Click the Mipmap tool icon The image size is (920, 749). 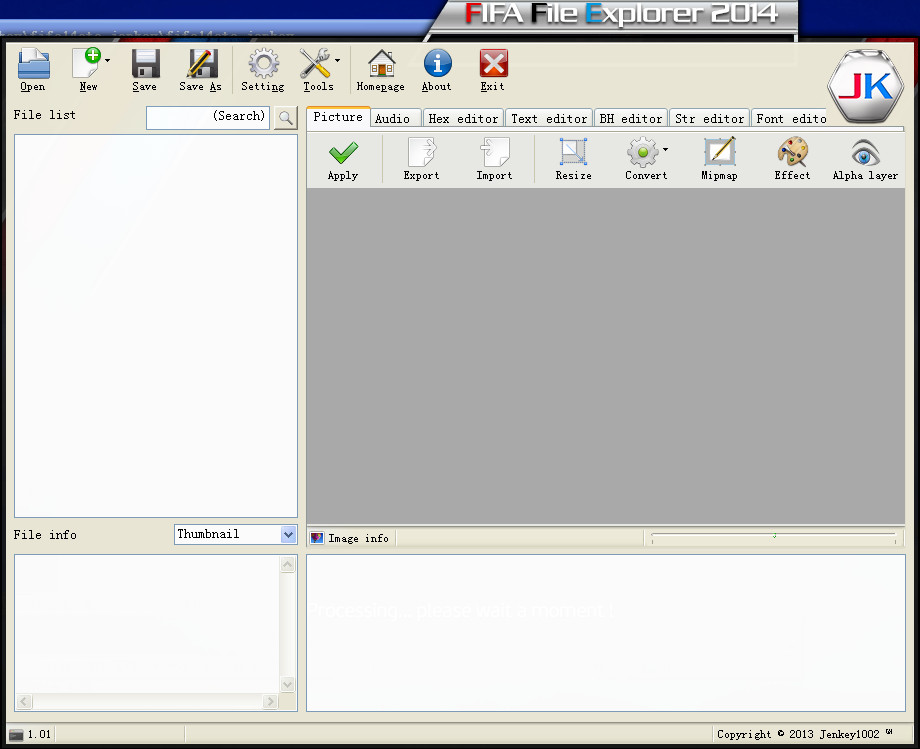(x=720, y=152)
